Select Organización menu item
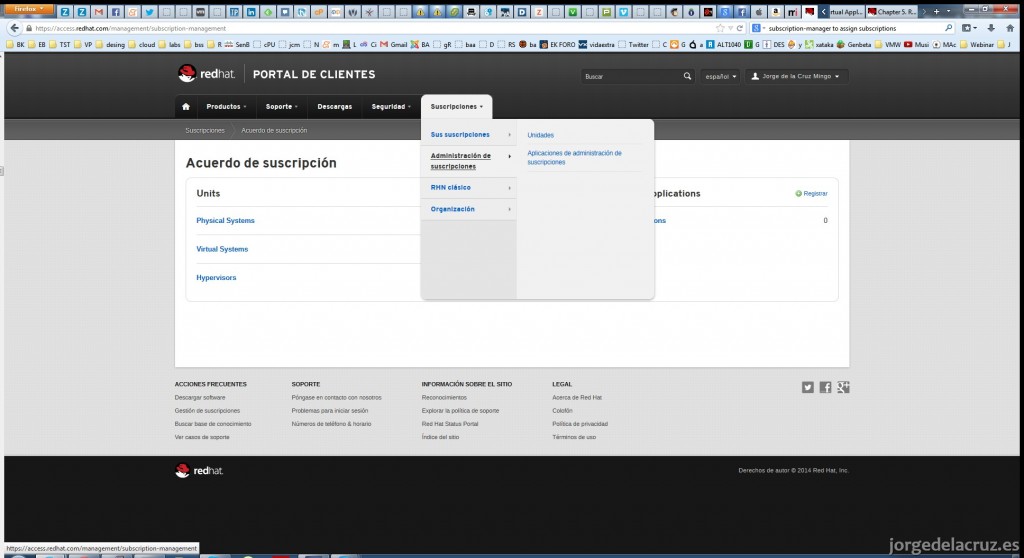 coord(469,209)
